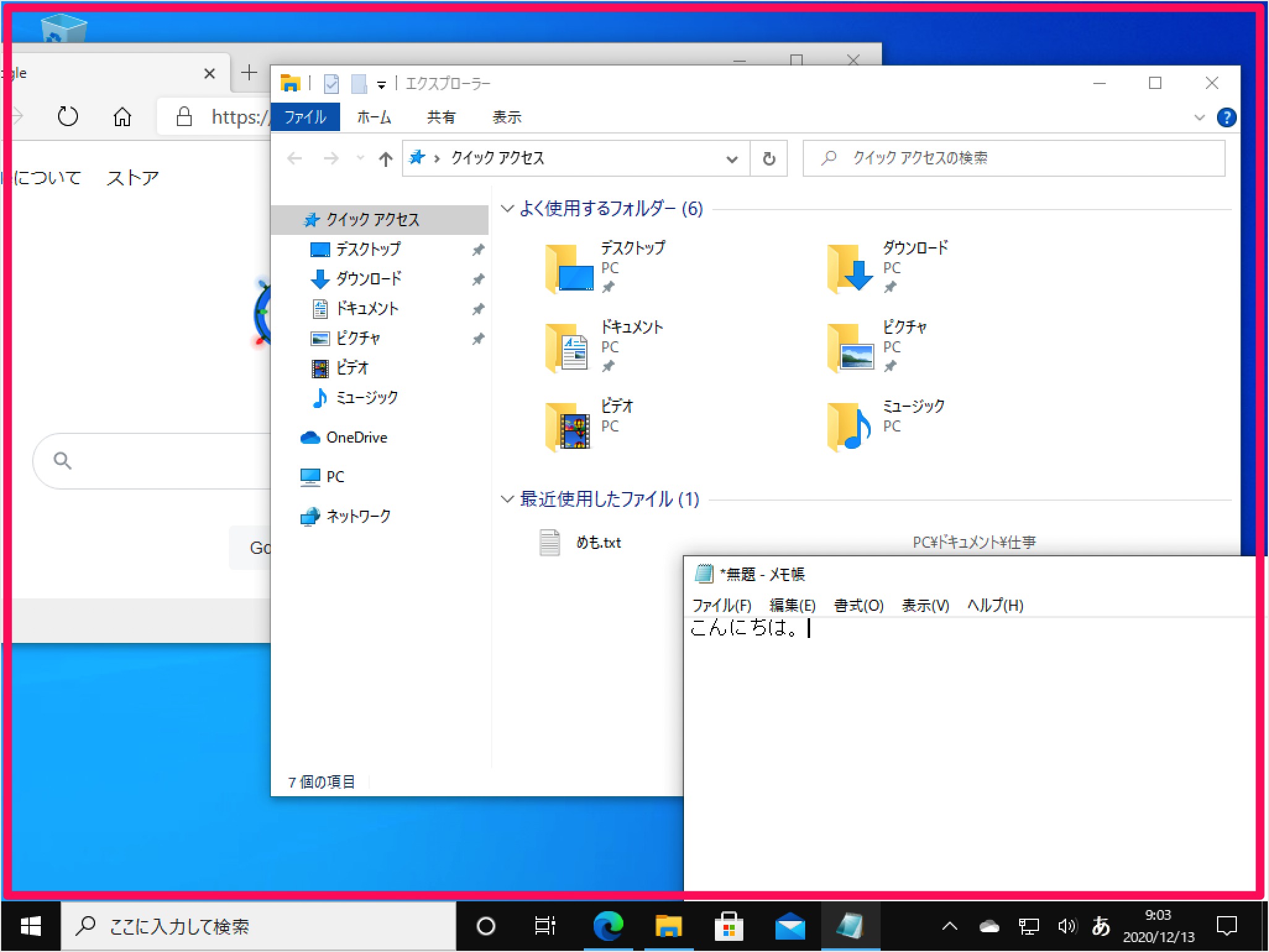Open ネットワーク from the sidebar
This screenshot has width=1269, height=952.
point(359,516)
